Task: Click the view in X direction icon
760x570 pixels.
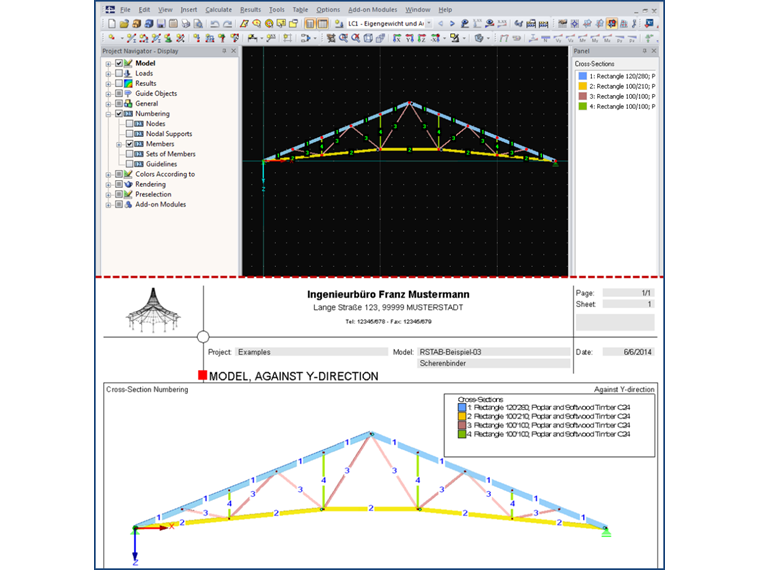Action: (x=397, y=38)
